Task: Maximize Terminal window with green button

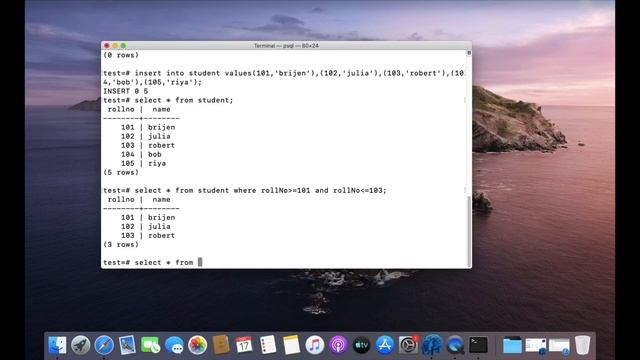Action: [123, 46]
